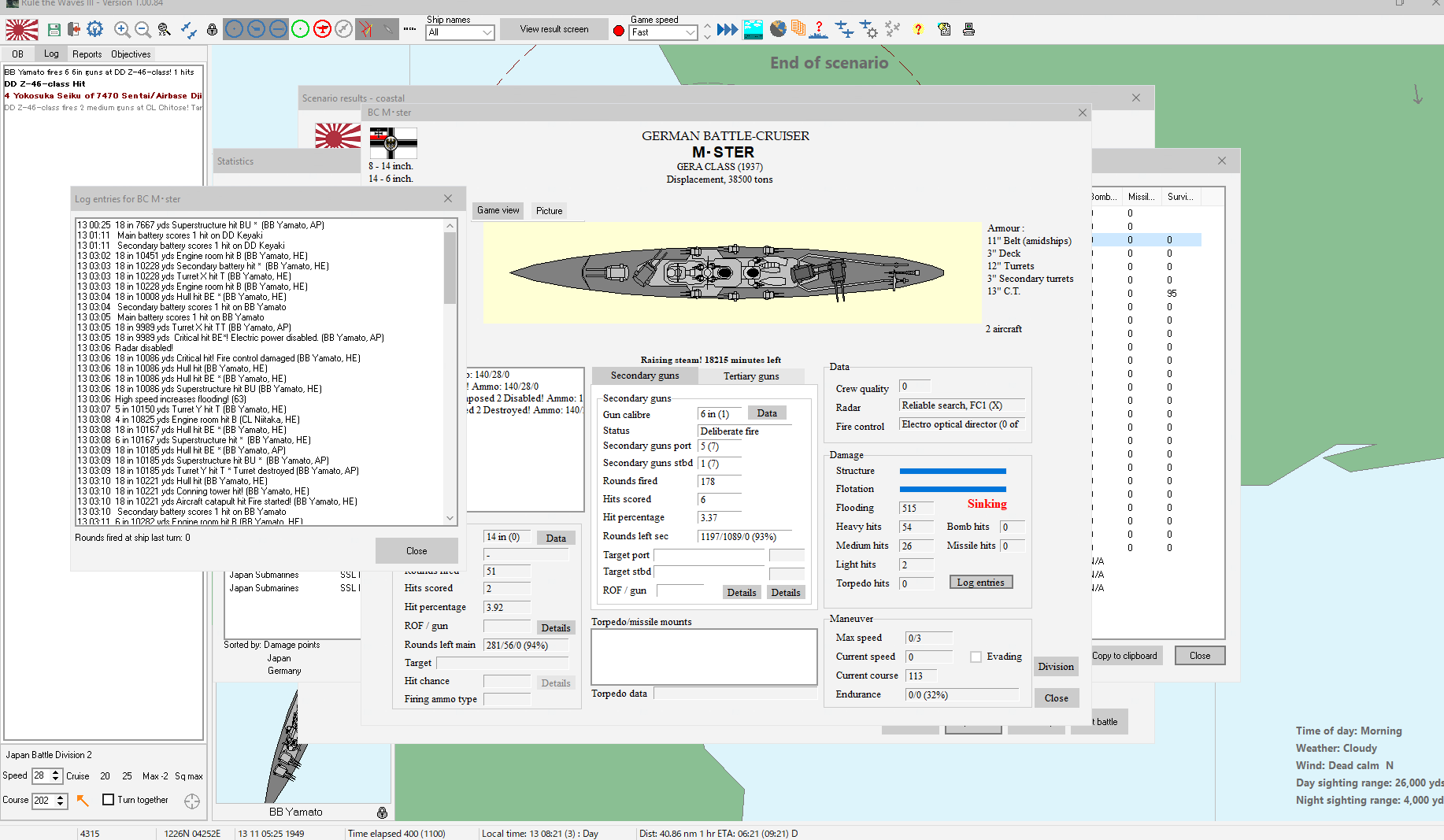Toggle the red aircraft circle icon

(322, 30)
